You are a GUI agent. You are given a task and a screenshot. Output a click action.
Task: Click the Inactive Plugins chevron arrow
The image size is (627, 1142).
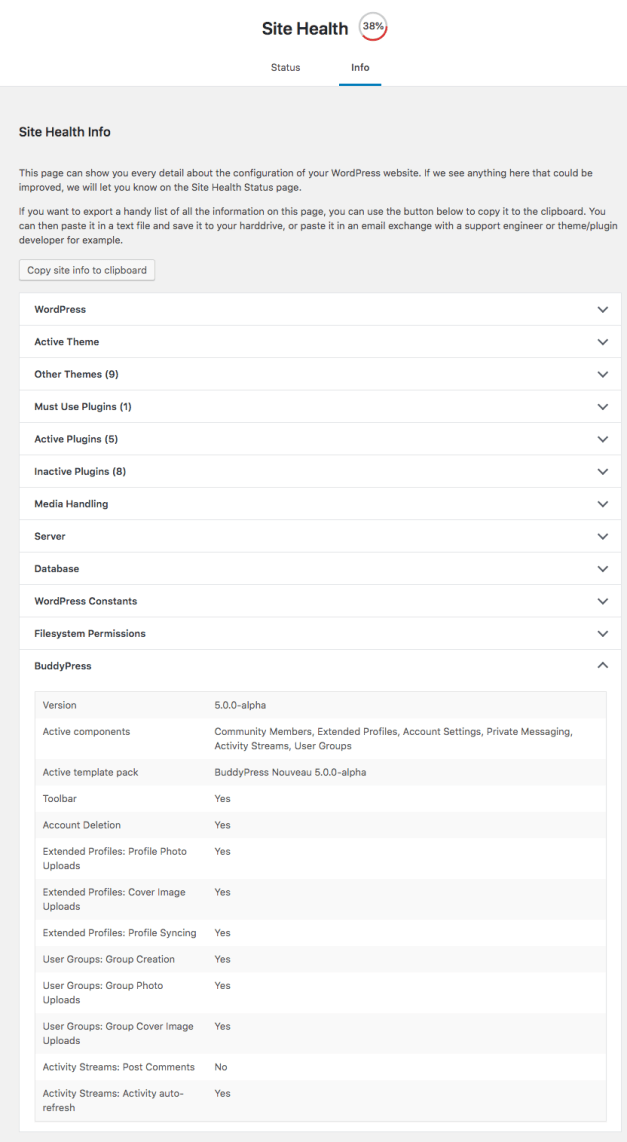point(602,471)
